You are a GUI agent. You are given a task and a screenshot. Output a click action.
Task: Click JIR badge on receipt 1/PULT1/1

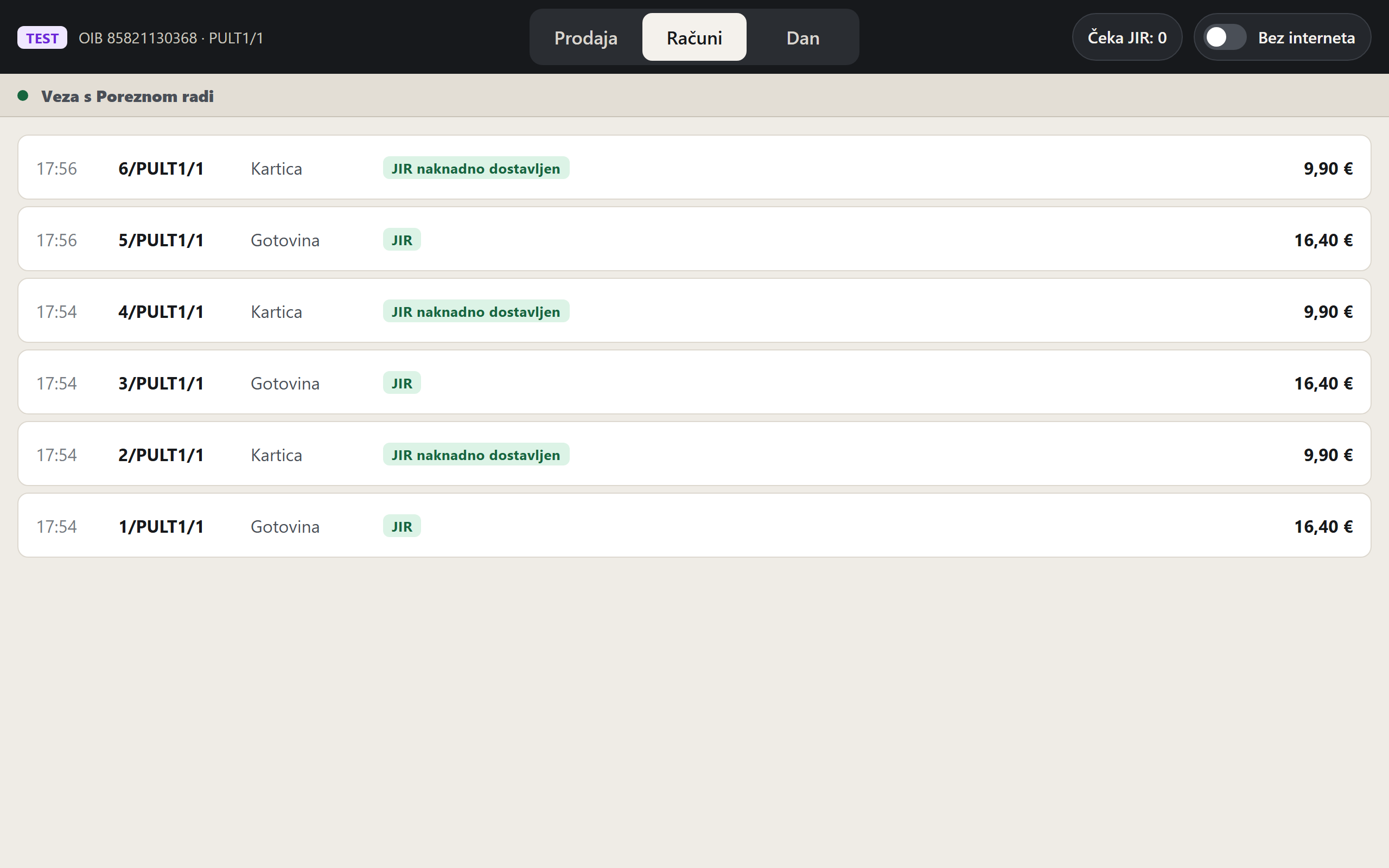[402, 526]
